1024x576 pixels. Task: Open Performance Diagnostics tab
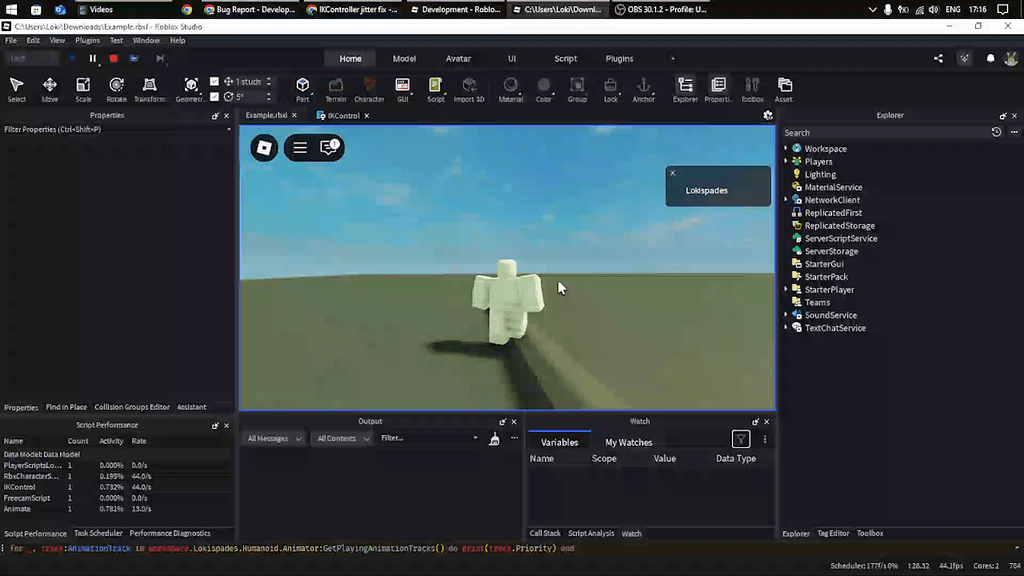[170, 534]
